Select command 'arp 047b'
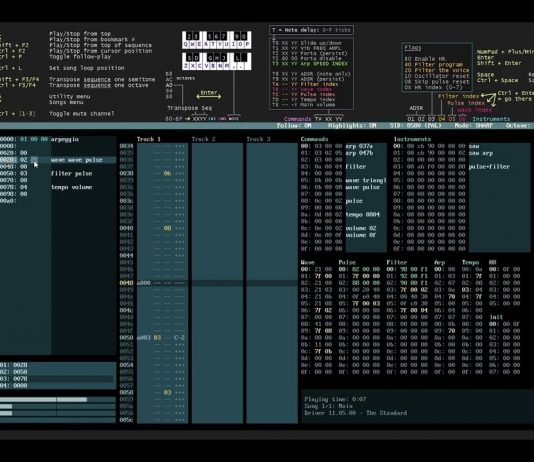Image resolution: width=534 pixels, height=462 pixels. [x=359, y=153]
